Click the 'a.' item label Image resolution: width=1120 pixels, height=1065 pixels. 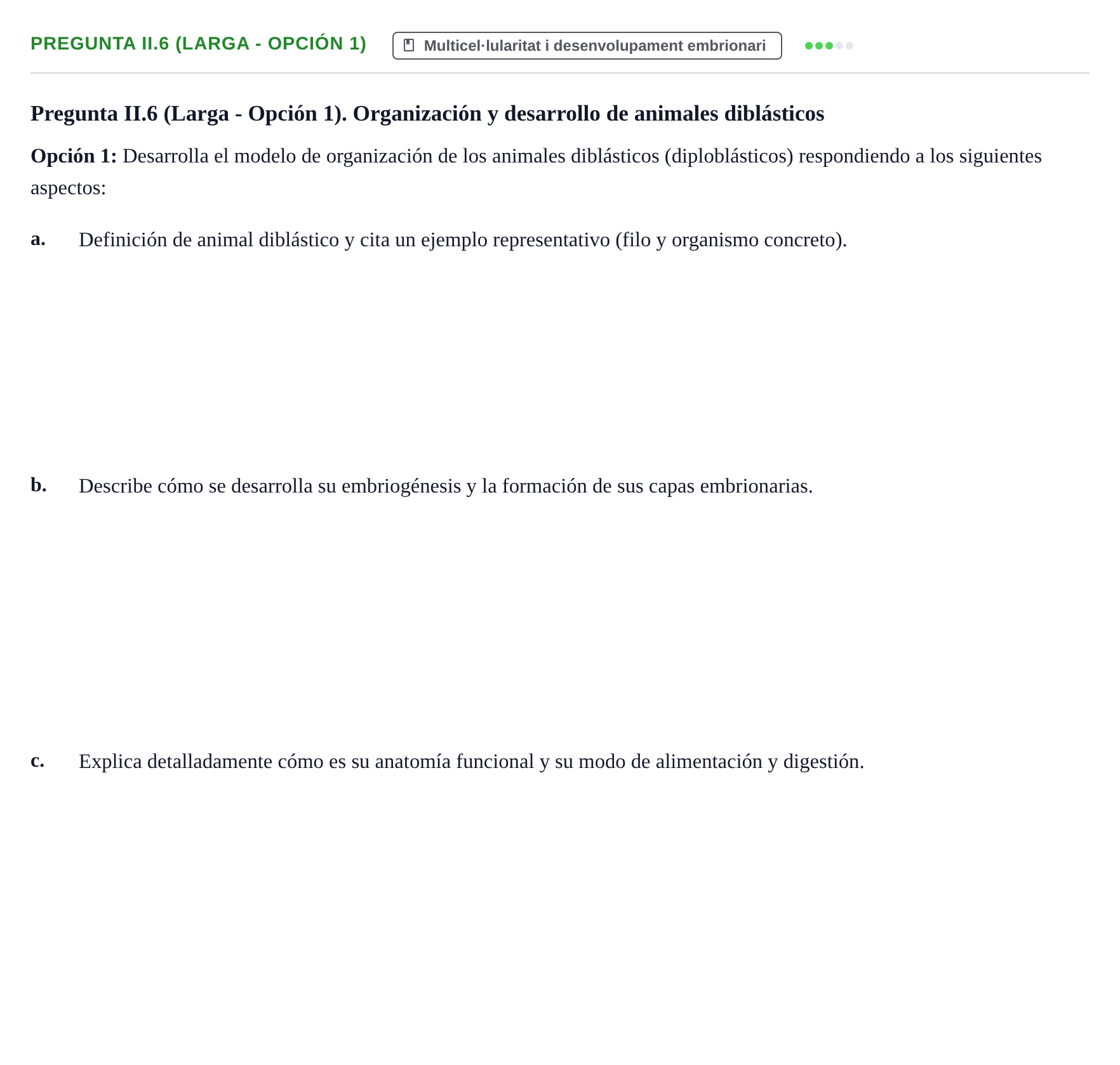point(38,239)
